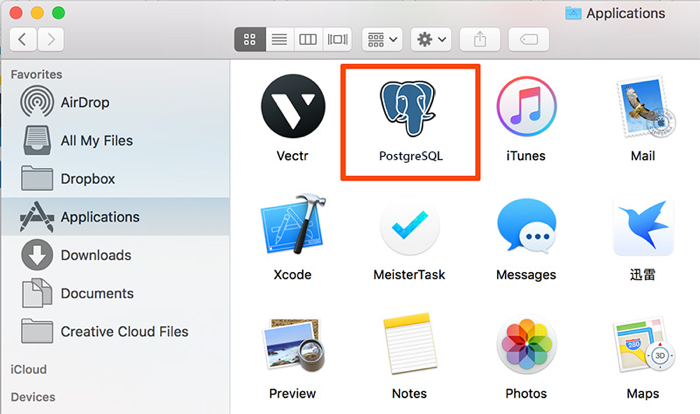Launch the Photos app
700x414 pixels.
[x=526, y=347]
